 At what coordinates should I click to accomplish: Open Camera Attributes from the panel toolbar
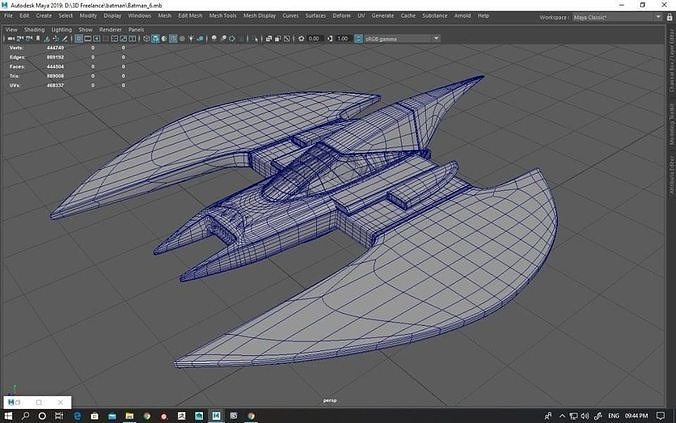point(29,38)
